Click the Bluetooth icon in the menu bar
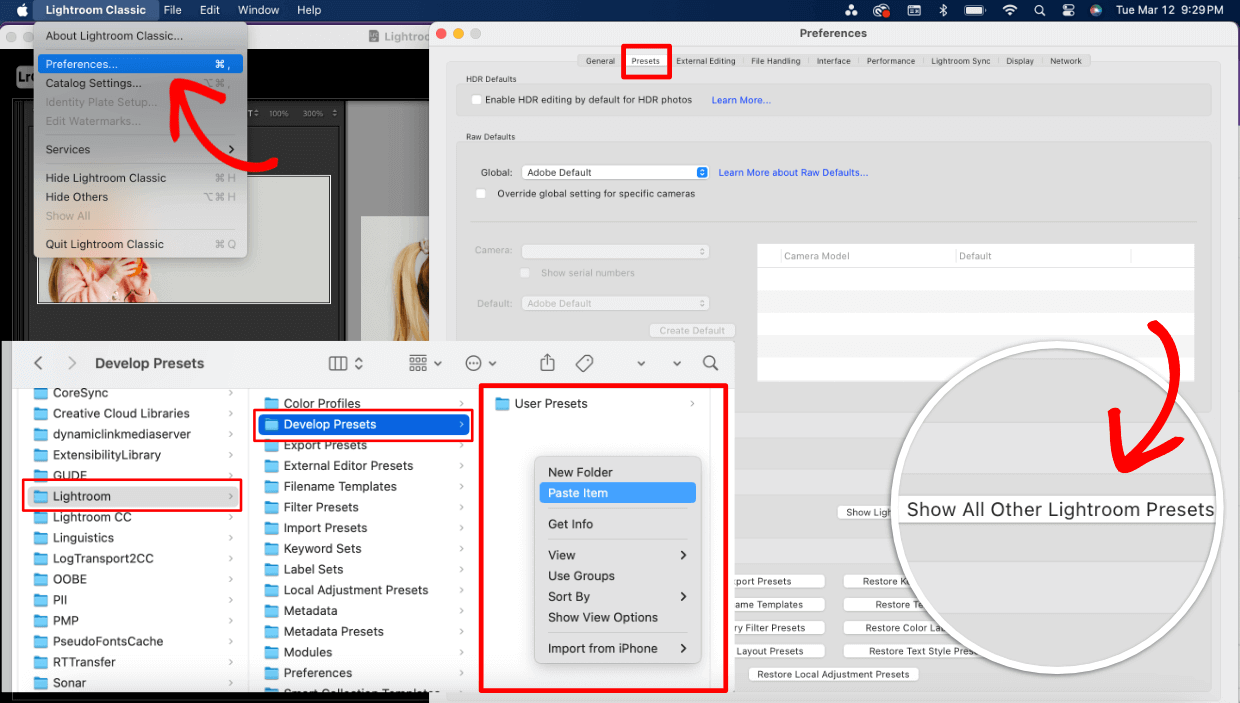Screen dimensions: 1240x703 click(944, 10)
